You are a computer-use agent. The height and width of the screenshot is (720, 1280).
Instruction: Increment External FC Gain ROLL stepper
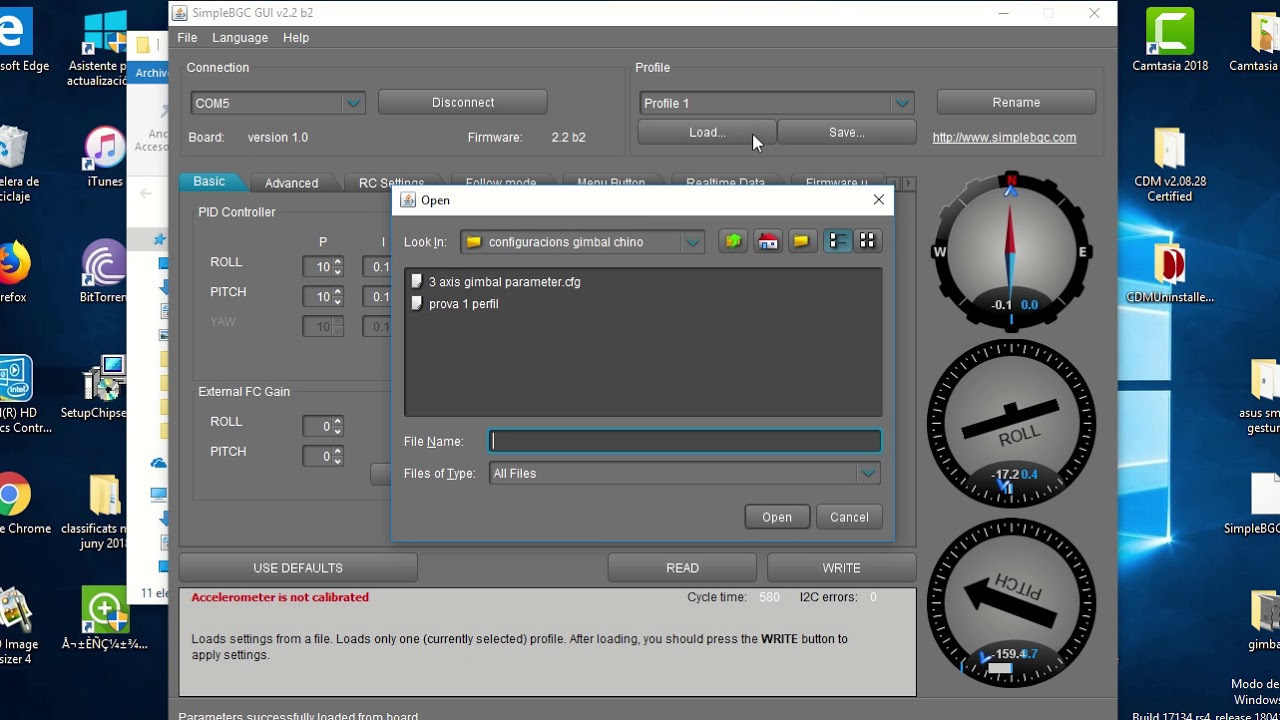tap(338, 421)
